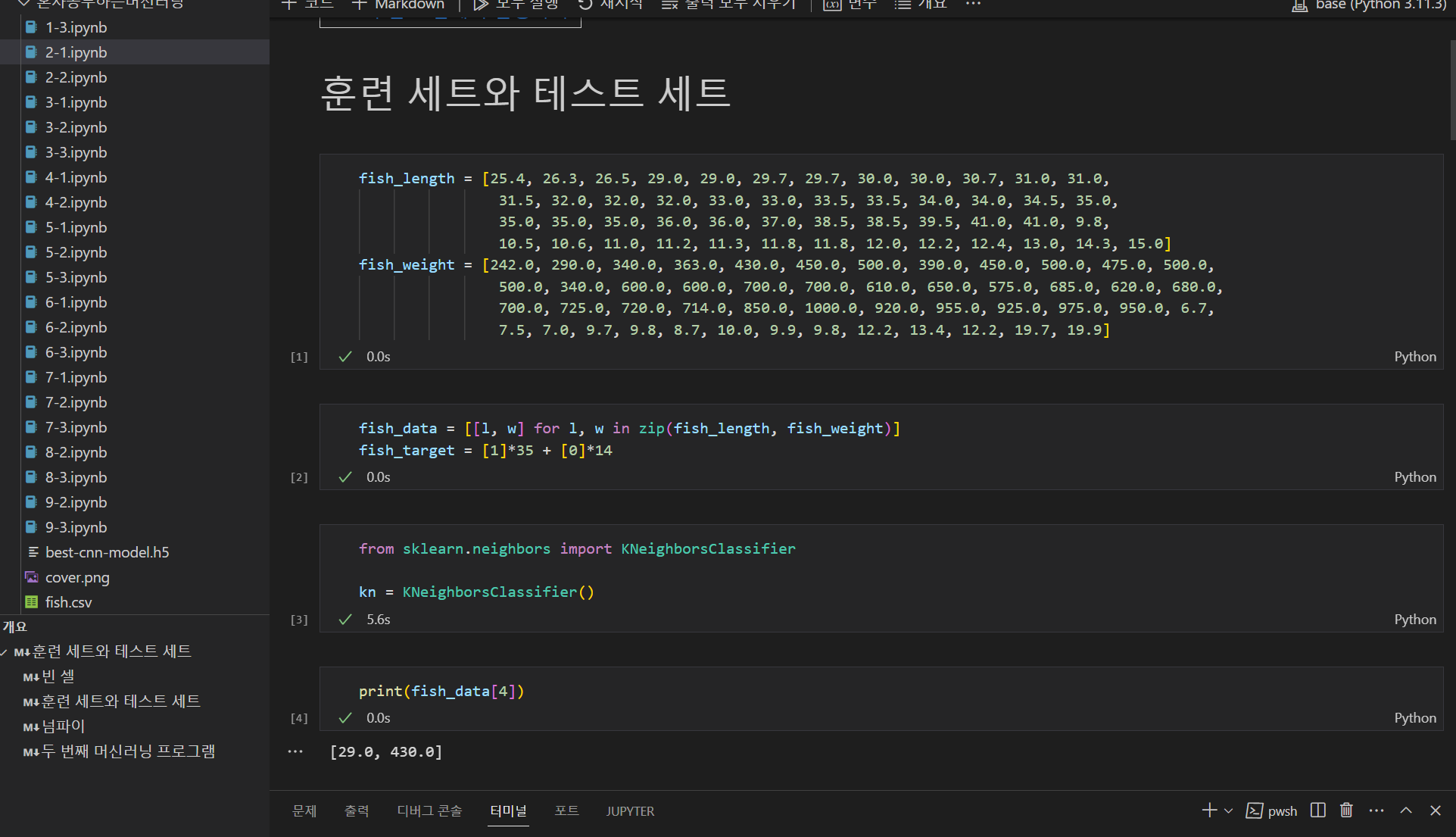Click Python language label of first cell
This screenshot has height=837, width=1456.
(x=1414, y=357)
